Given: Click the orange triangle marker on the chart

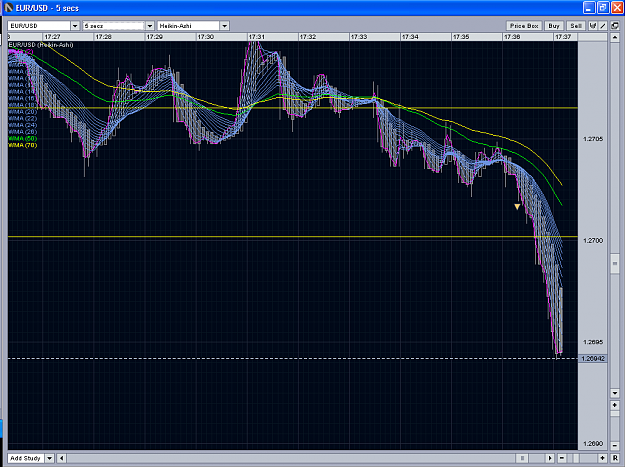Looking at the screenshot, I should pos(517,206).
